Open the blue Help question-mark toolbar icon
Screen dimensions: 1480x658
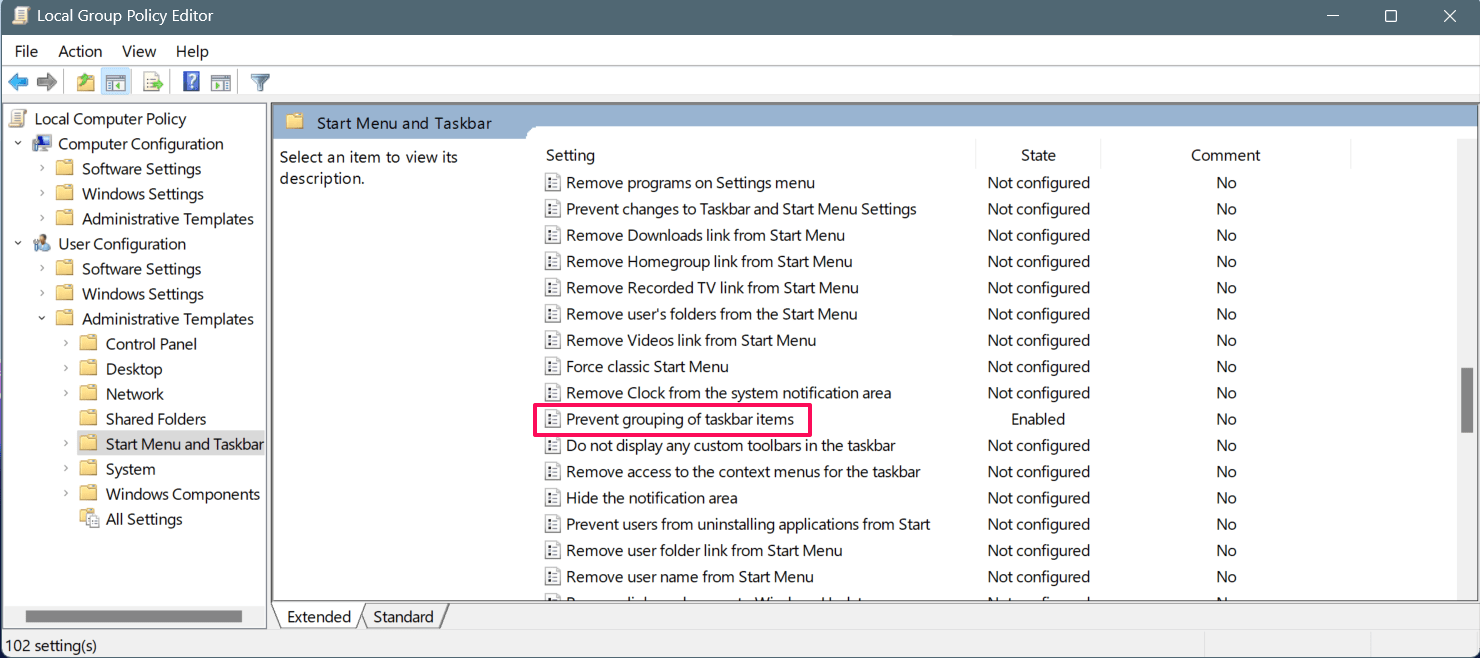click(x=192, y=82)
